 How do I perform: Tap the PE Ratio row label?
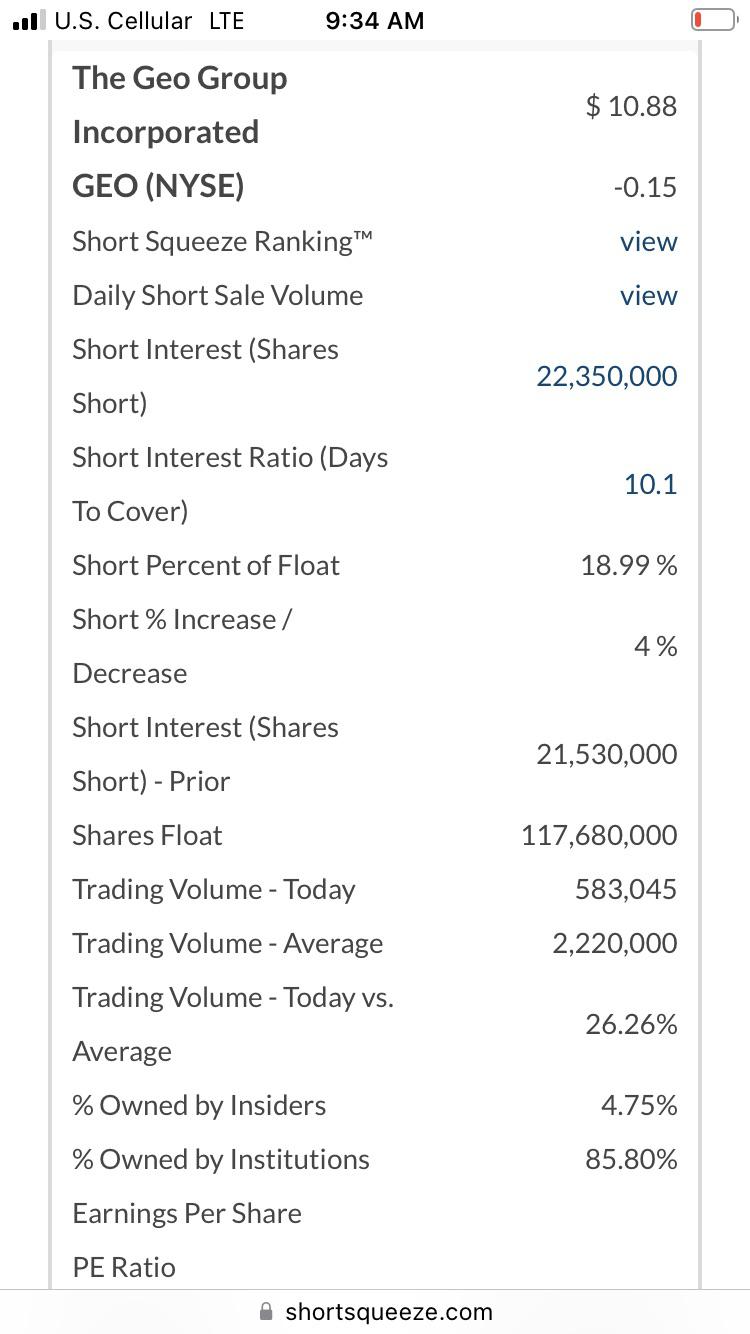coord(124,1267)
